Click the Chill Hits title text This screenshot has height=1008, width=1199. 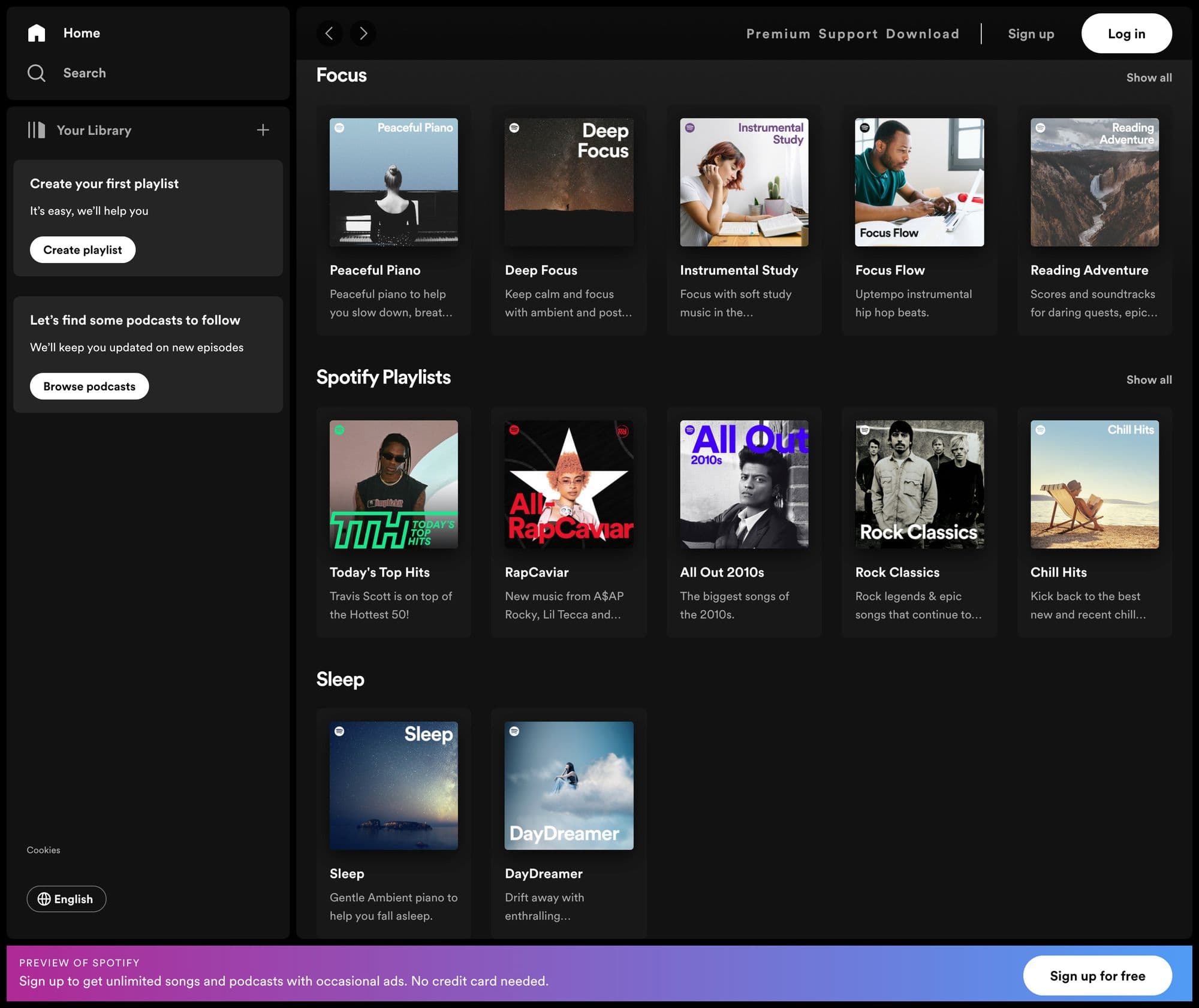pos(1058,572)
